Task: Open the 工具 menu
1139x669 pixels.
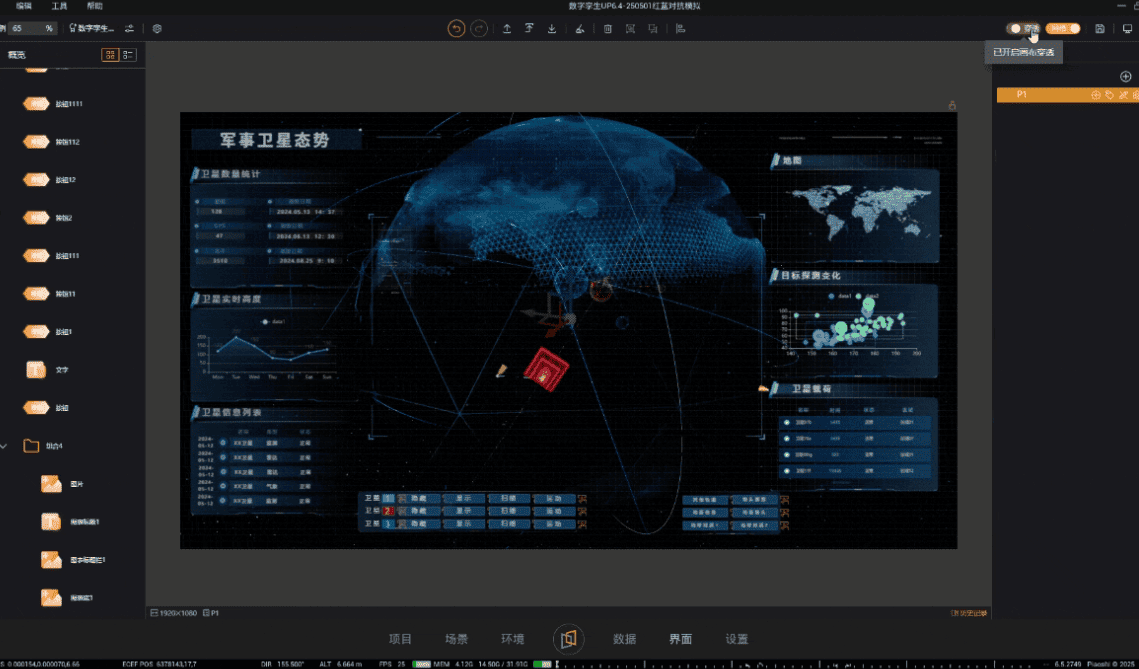Action: 59,6
